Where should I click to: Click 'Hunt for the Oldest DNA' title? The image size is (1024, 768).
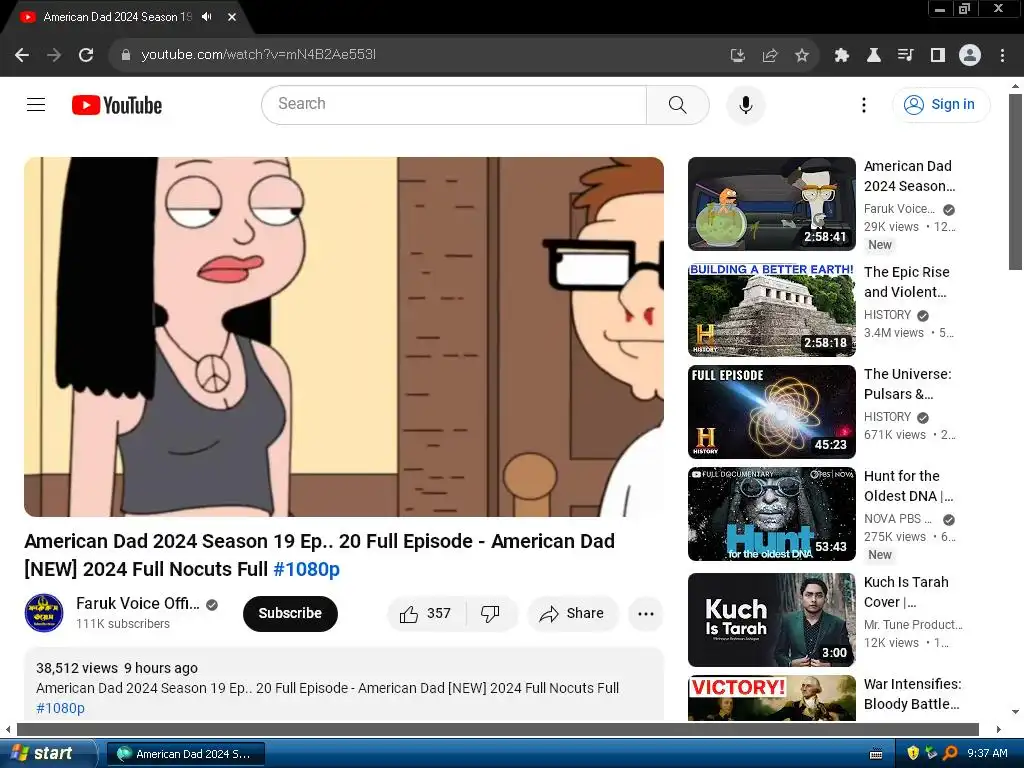909,486
